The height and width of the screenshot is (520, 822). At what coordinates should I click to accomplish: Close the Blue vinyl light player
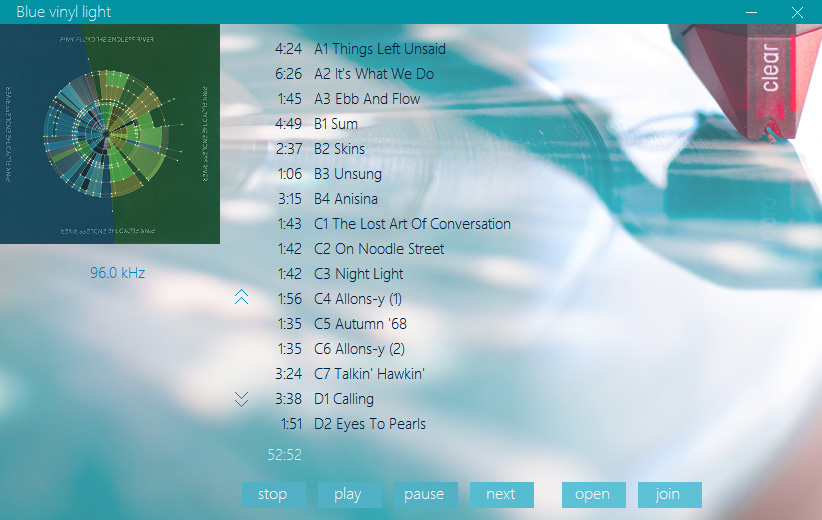pos(797,12)
